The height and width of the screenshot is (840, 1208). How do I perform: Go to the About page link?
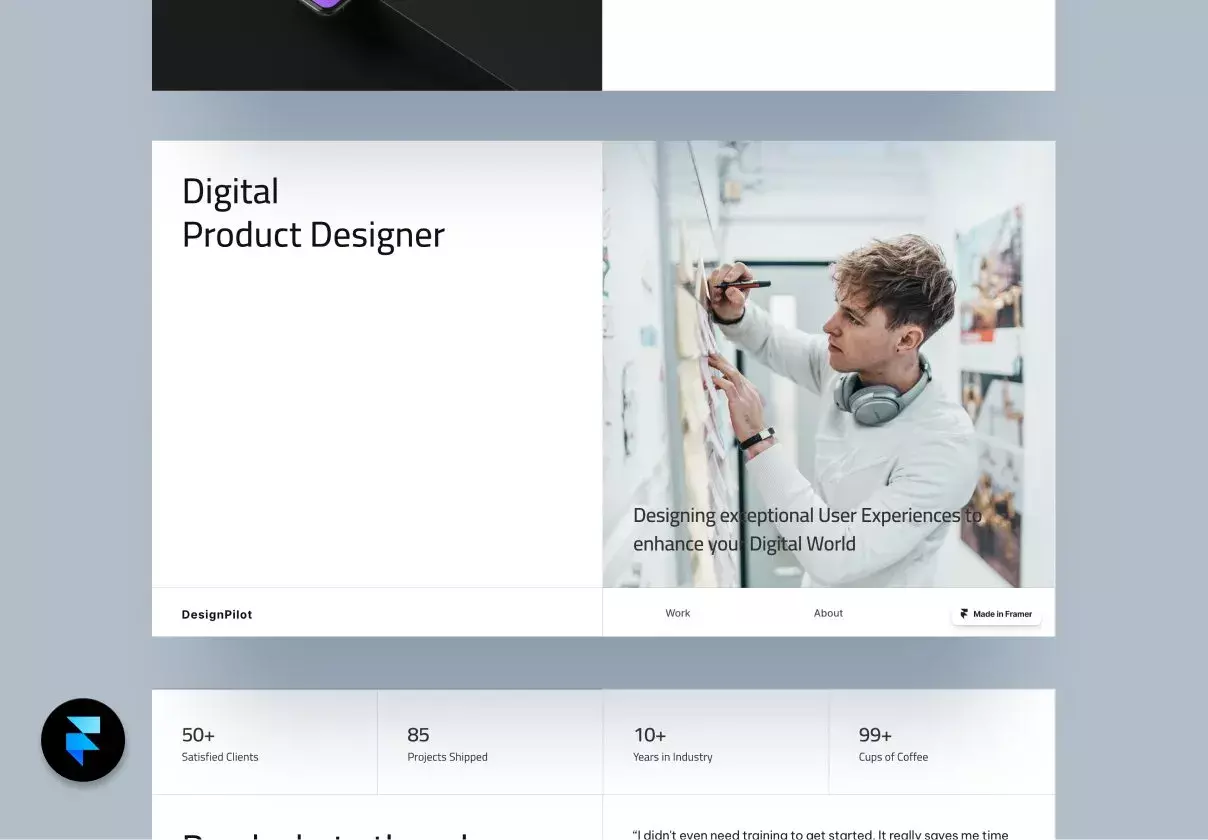pyautogui.click(x=828, y=613)
